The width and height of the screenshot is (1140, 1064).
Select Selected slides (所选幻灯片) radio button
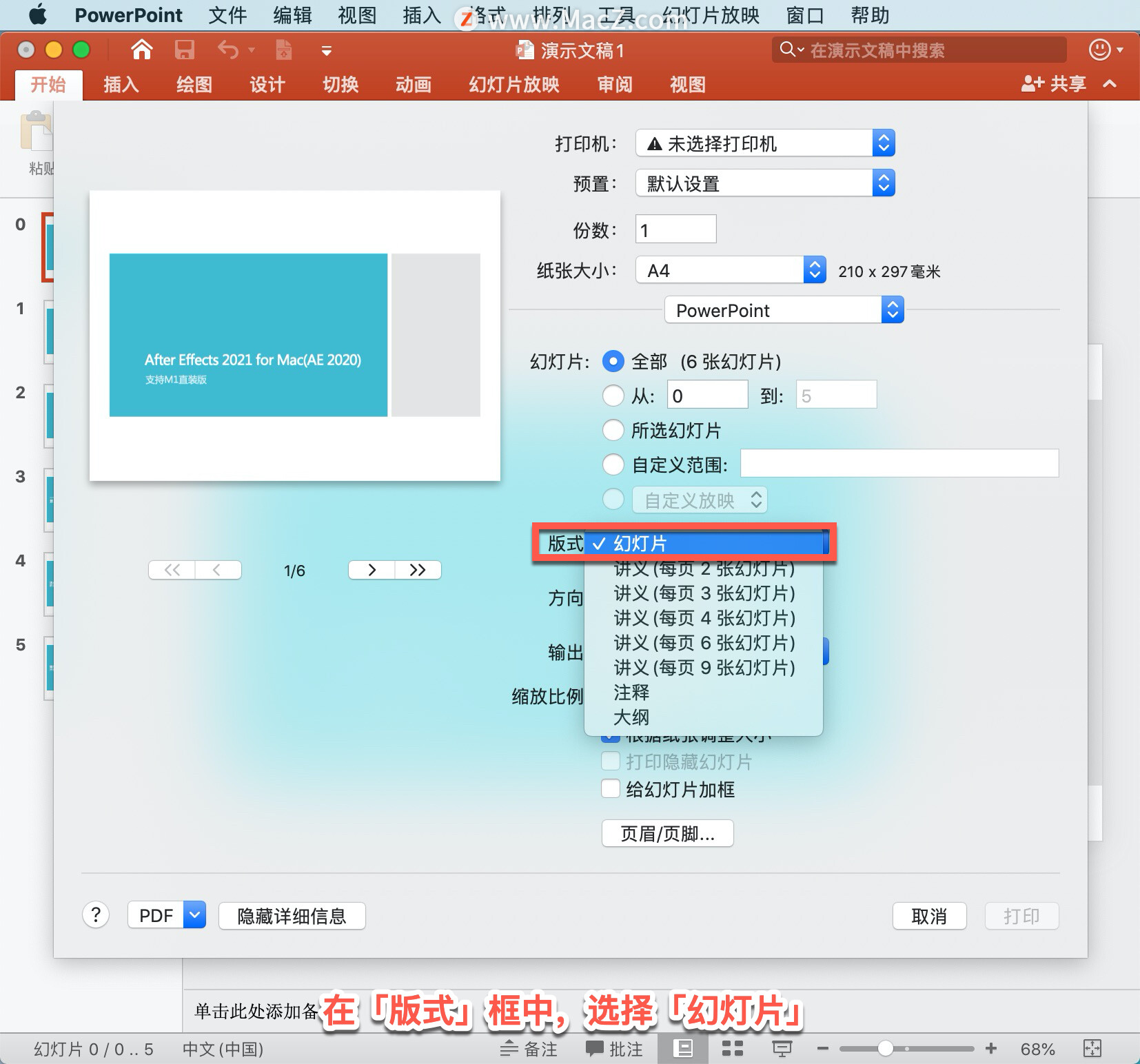pyautogui.click(x=613, y=430)
